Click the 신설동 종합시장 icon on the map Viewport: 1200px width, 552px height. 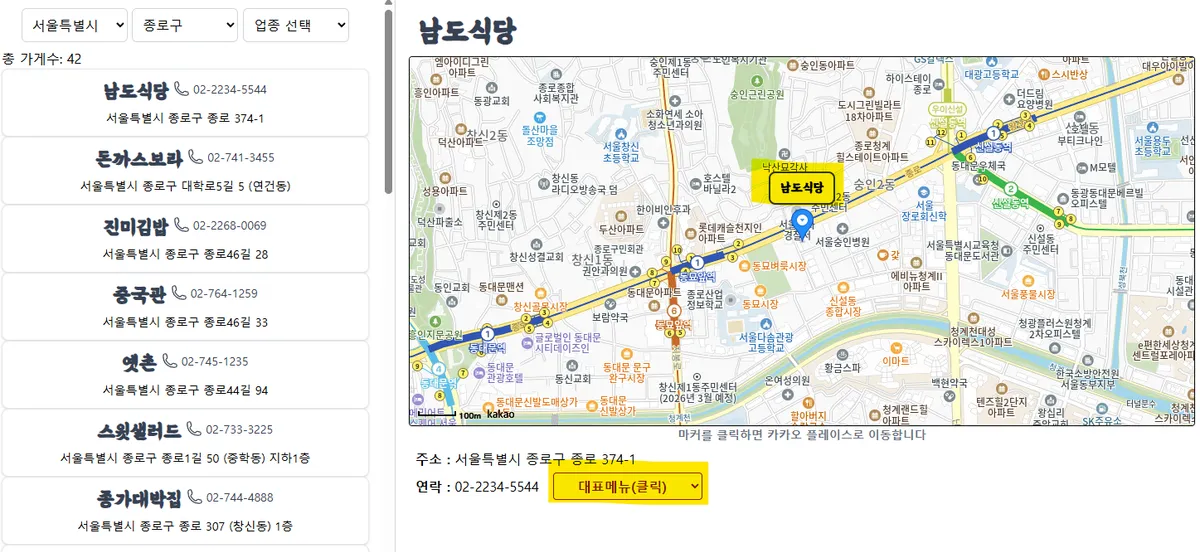click(x=845, y=286)
